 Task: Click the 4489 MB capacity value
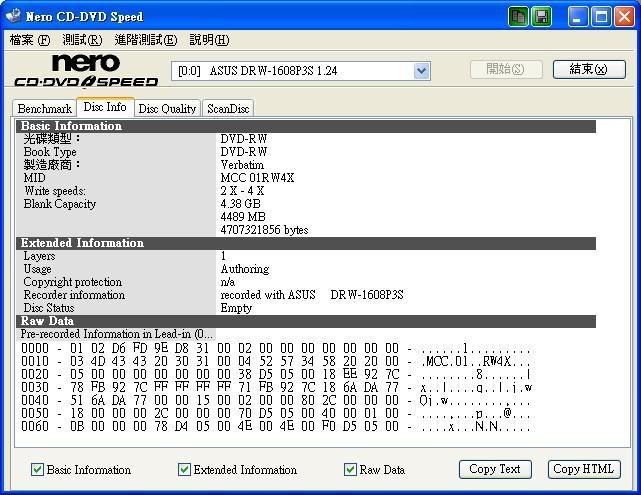click(243, 217)
